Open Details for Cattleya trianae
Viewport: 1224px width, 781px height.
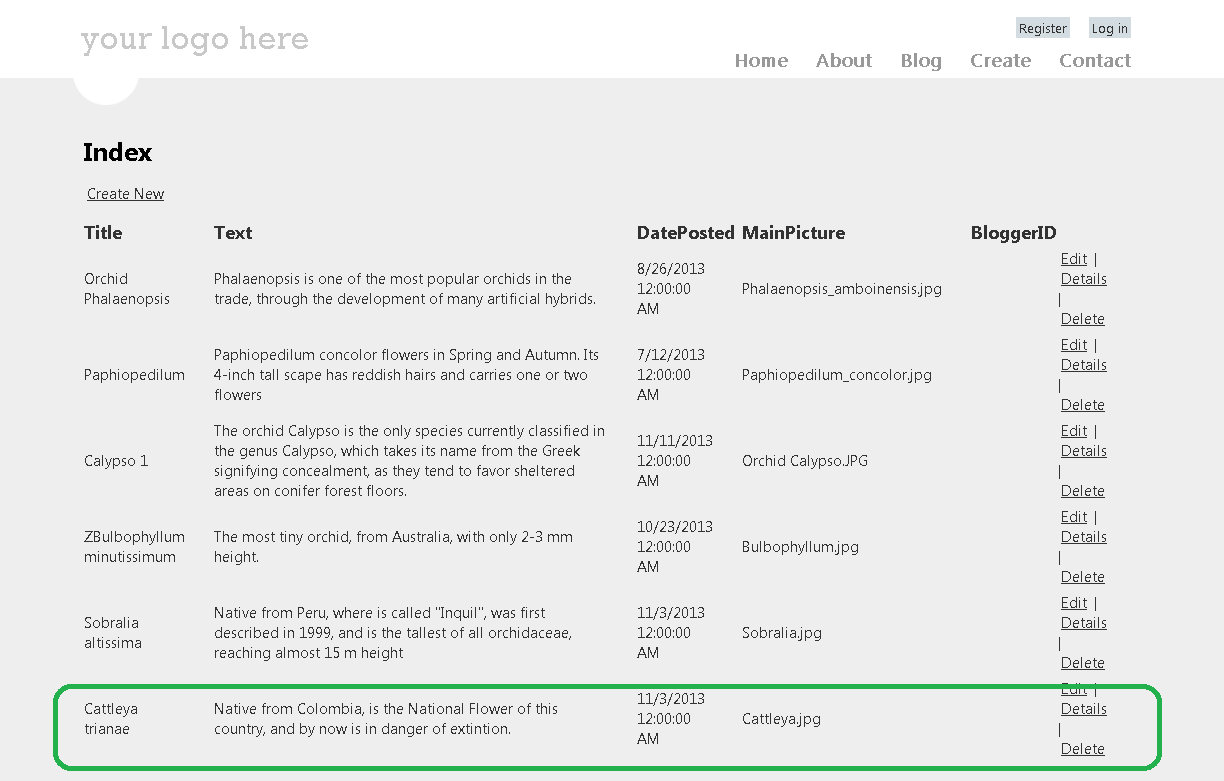point(1083,709)
